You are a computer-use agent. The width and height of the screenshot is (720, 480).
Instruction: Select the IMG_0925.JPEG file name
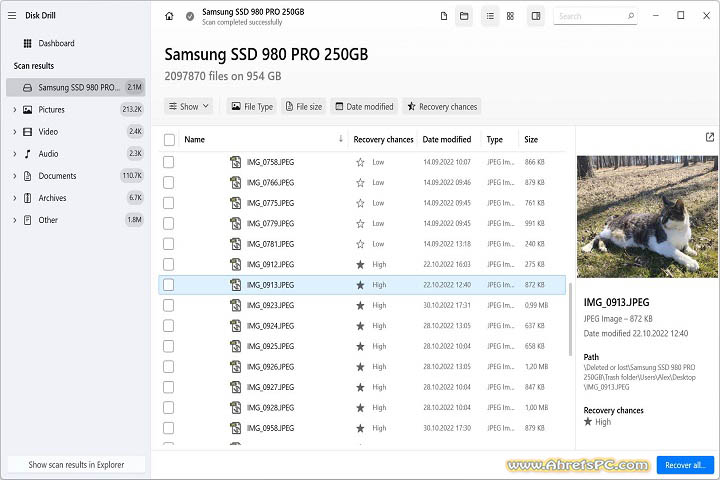tap(270, 346)
